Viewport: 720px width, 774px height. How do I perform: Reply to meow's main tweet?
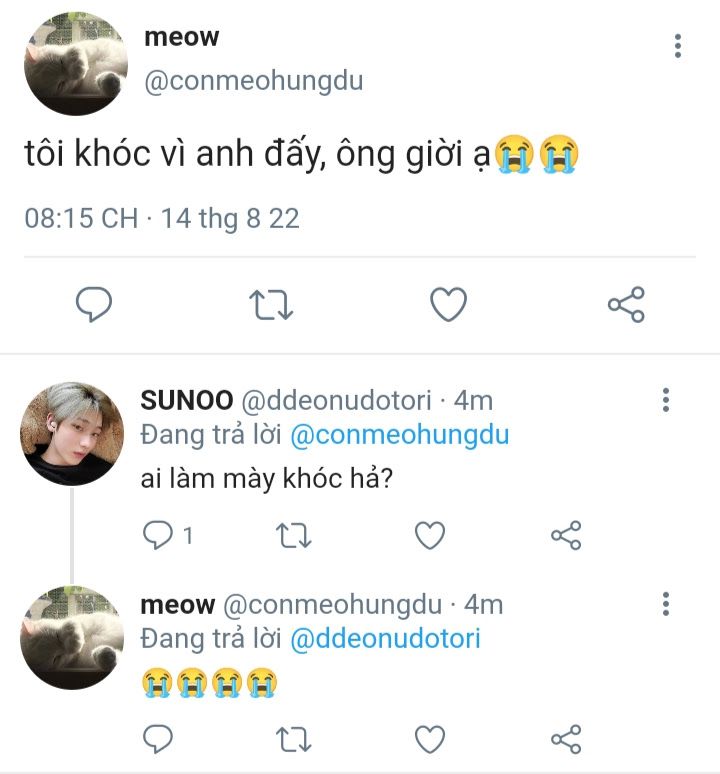tap(94, 304)
